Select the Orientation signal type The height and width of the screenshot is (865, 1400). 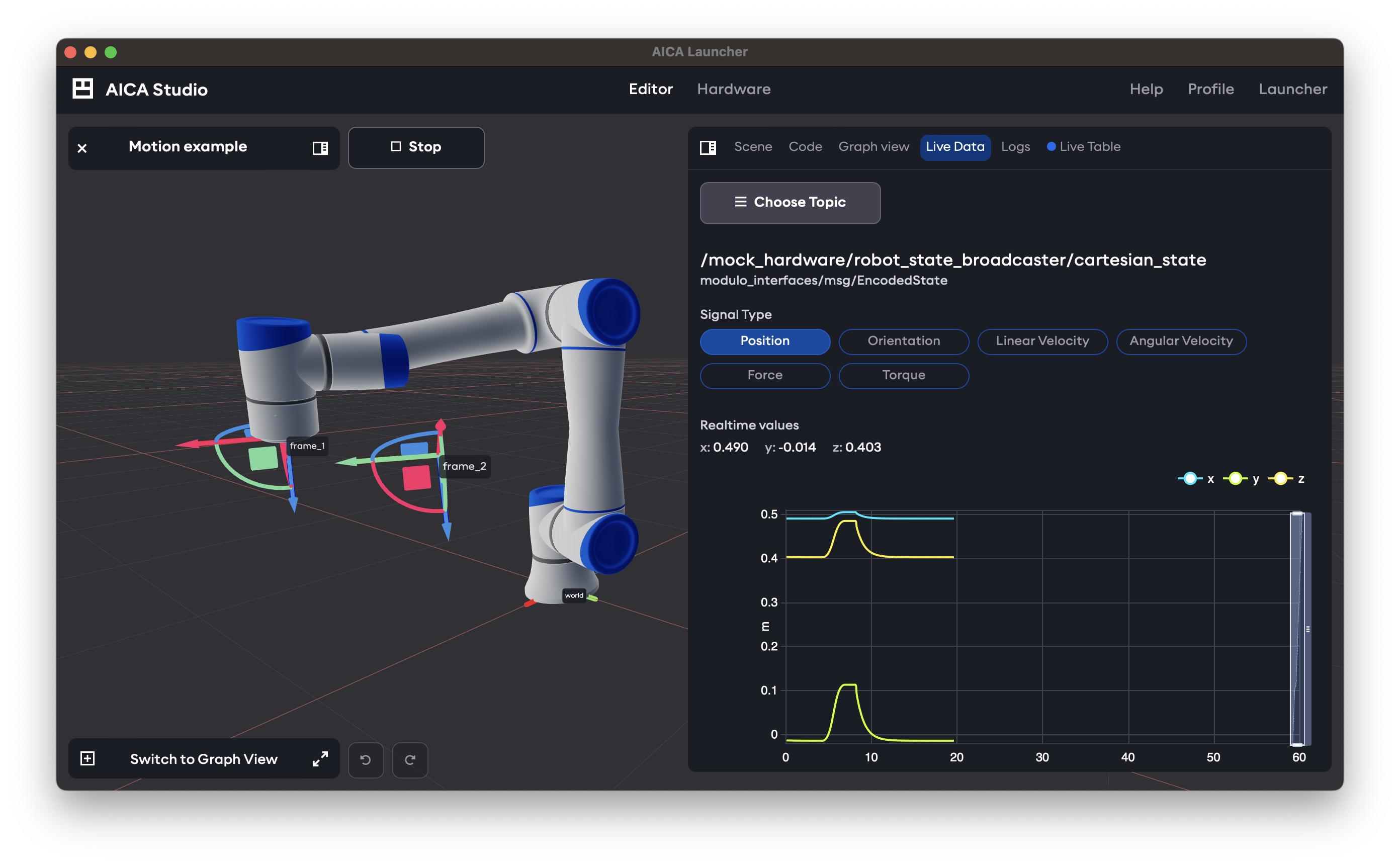(x=904, y=341)
